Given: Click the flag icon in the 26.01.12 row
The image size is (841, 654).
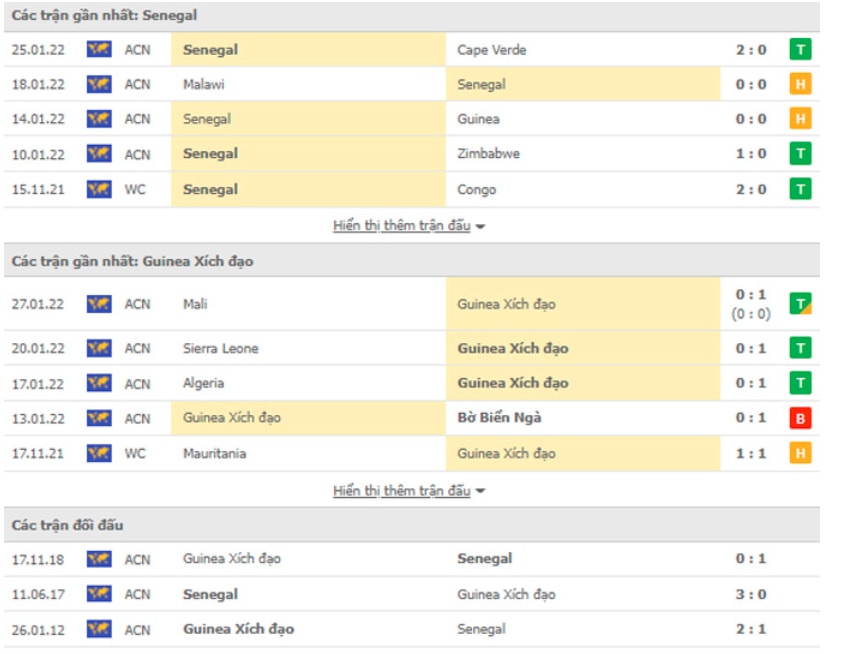Looking at the screenshot, I should (99, 629).
